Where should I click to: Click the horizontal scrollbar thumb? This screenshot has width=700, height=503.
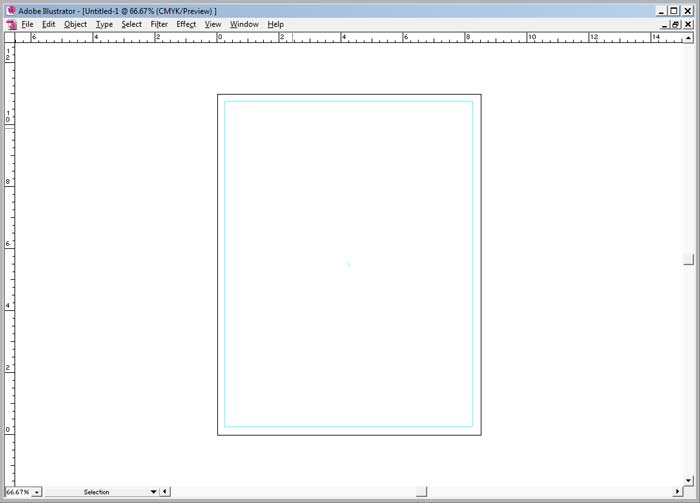421,492
